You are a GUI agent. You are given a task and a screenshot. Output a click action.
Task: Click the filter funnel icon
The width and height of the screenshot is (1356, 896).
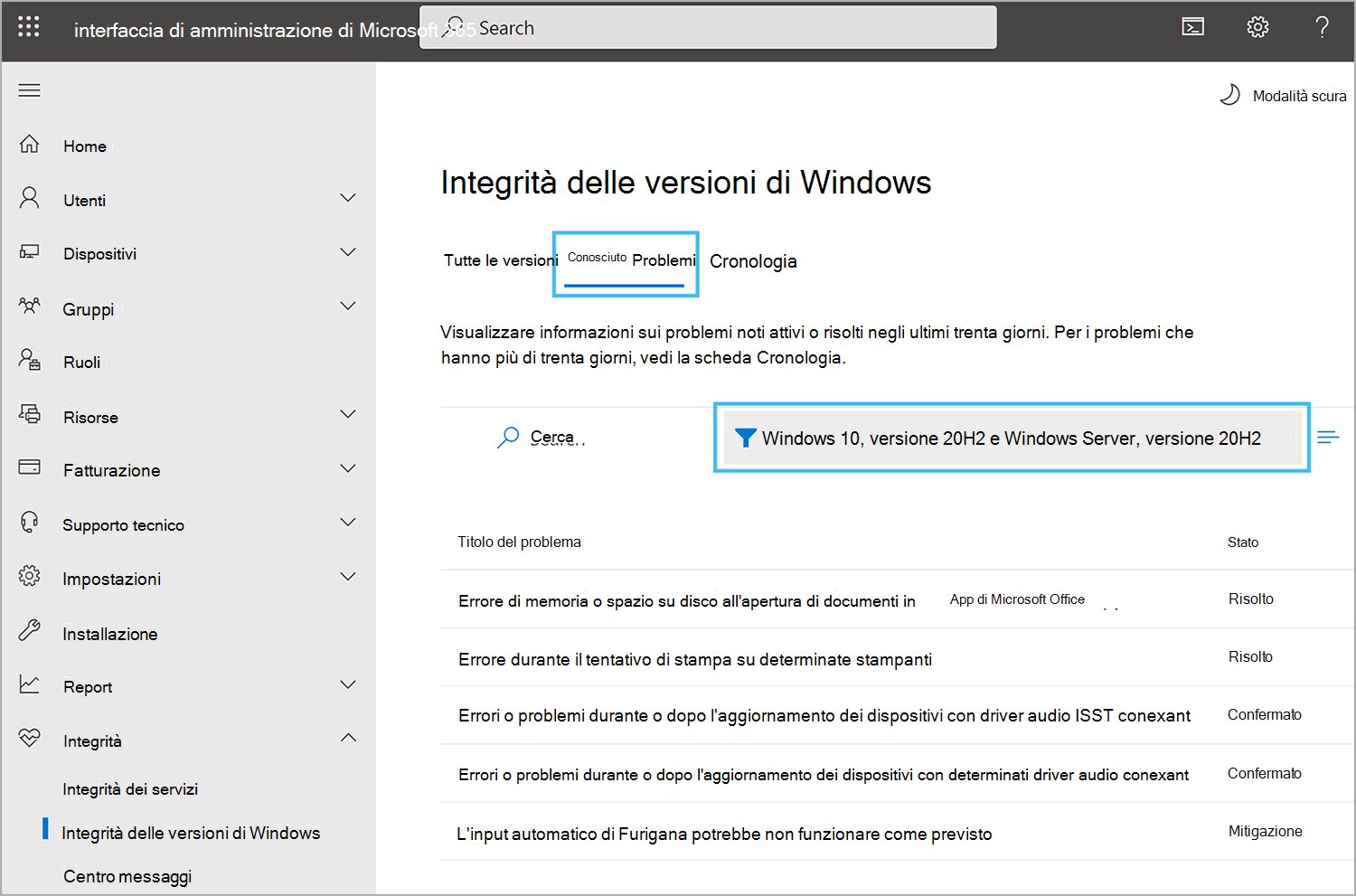[745, 438]
